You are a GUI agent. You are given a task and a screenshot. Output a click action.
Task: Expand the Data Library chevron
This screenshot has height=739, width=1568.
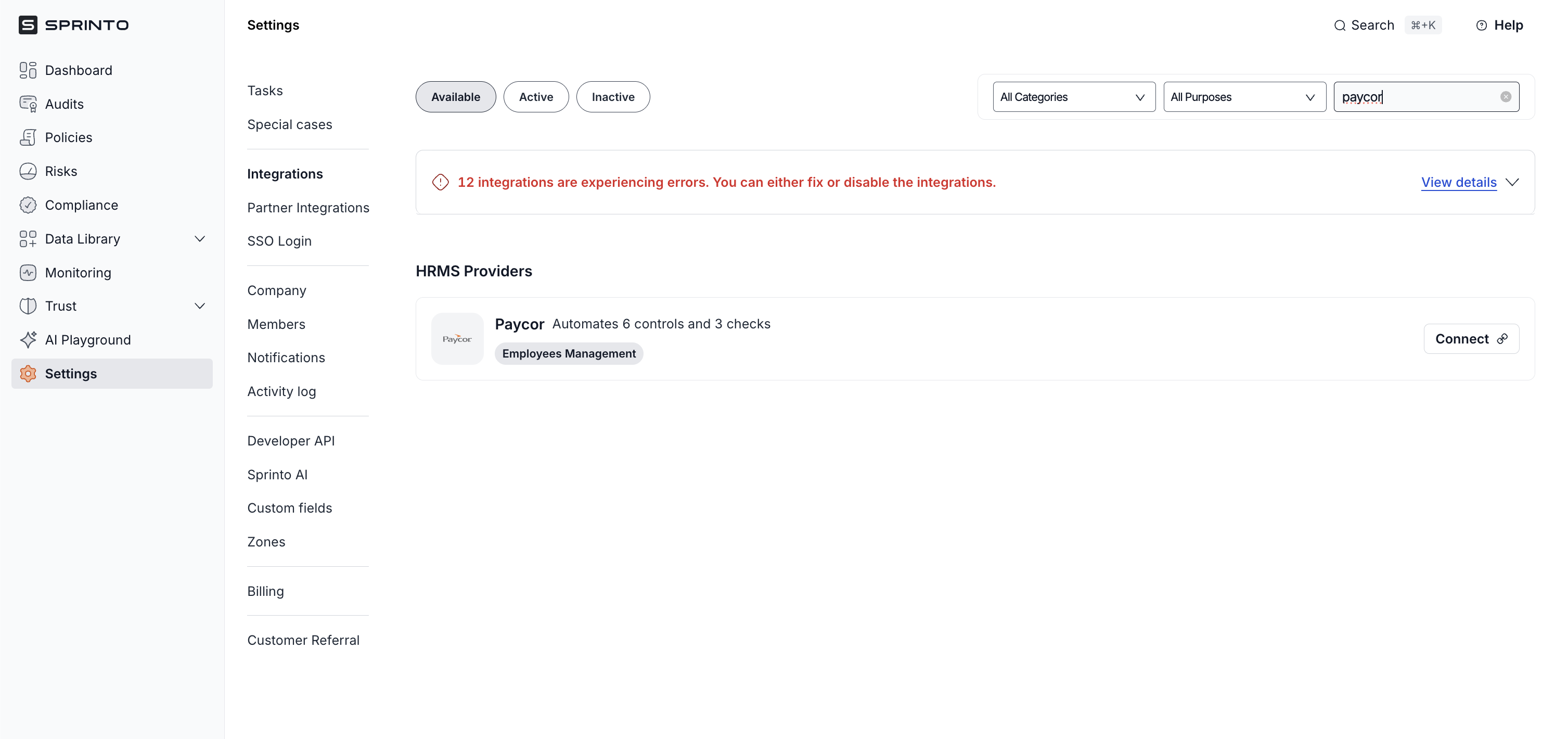[200, 239]
